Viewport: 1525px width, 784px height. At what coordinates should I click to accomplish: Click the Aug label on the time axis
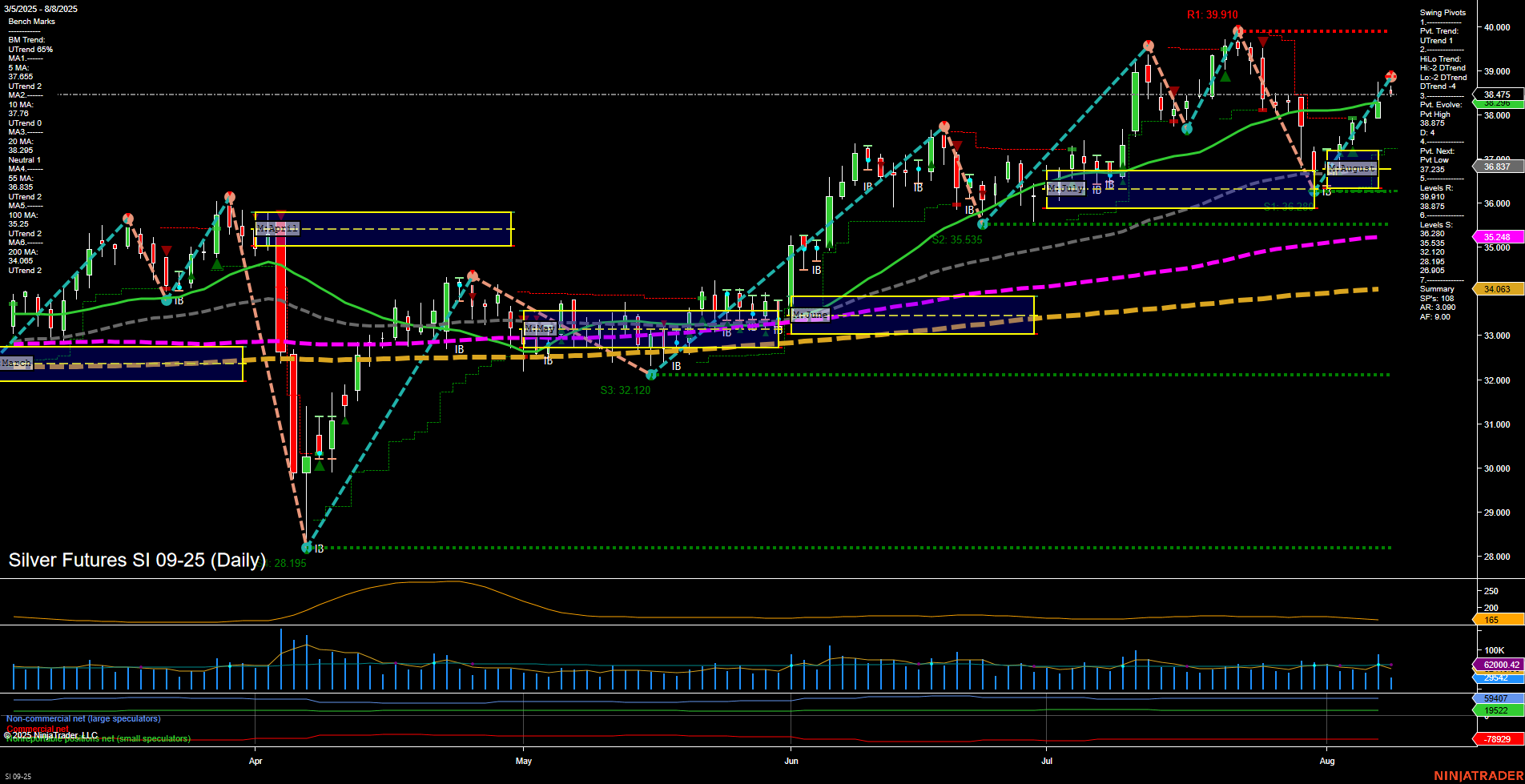pyautogui.click(x=1329, y=762)
